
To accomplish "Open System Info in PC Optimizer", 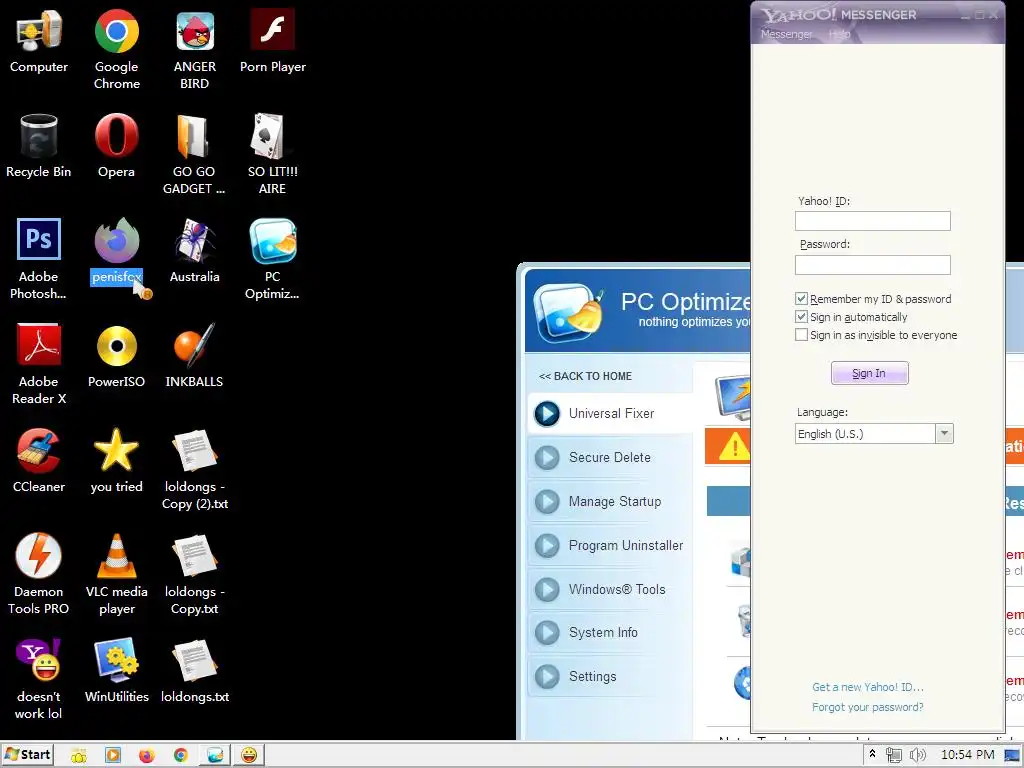I will [610, 632].
